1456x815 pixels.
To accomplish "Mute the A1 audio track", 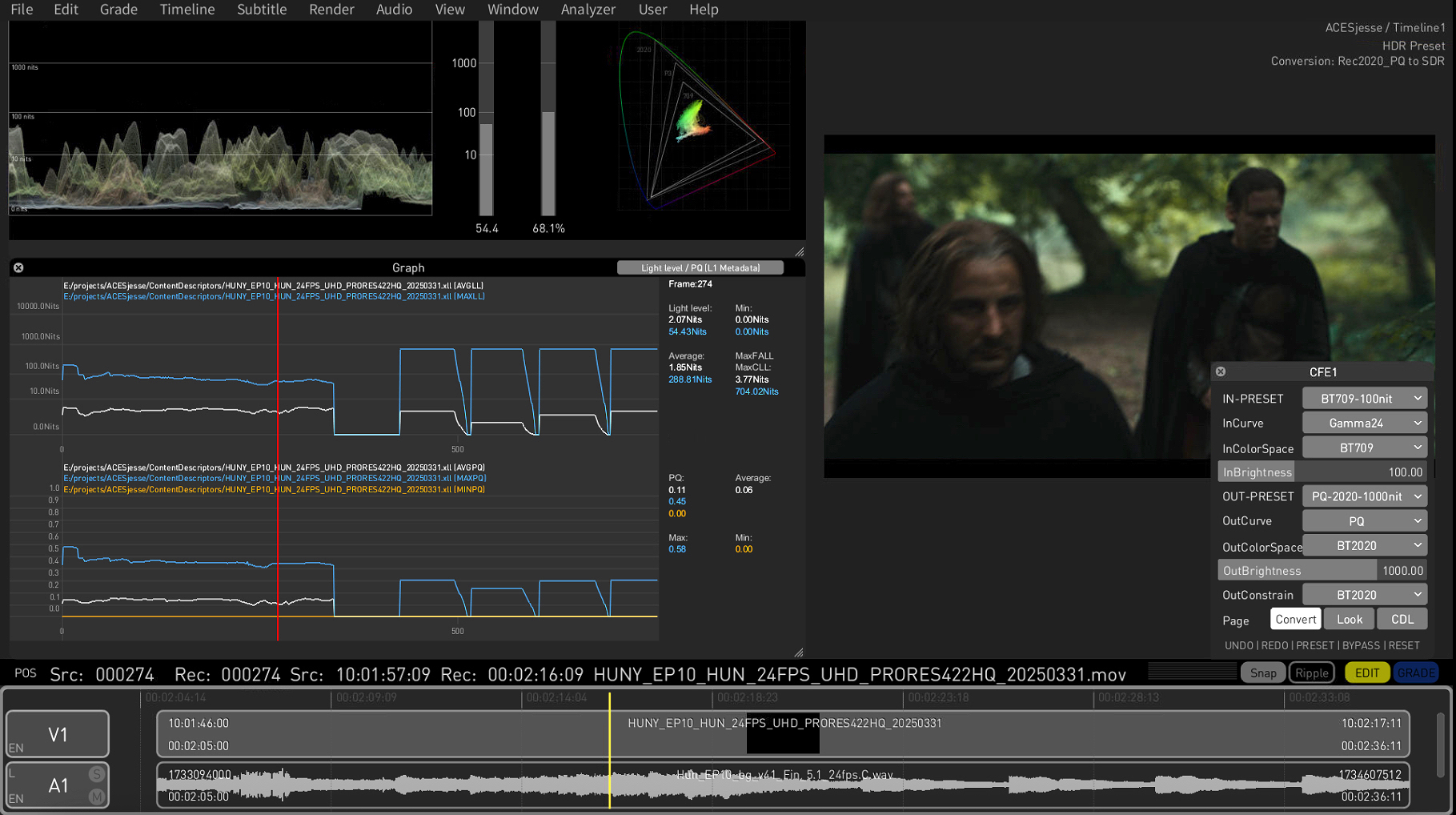I will point(97,797).
